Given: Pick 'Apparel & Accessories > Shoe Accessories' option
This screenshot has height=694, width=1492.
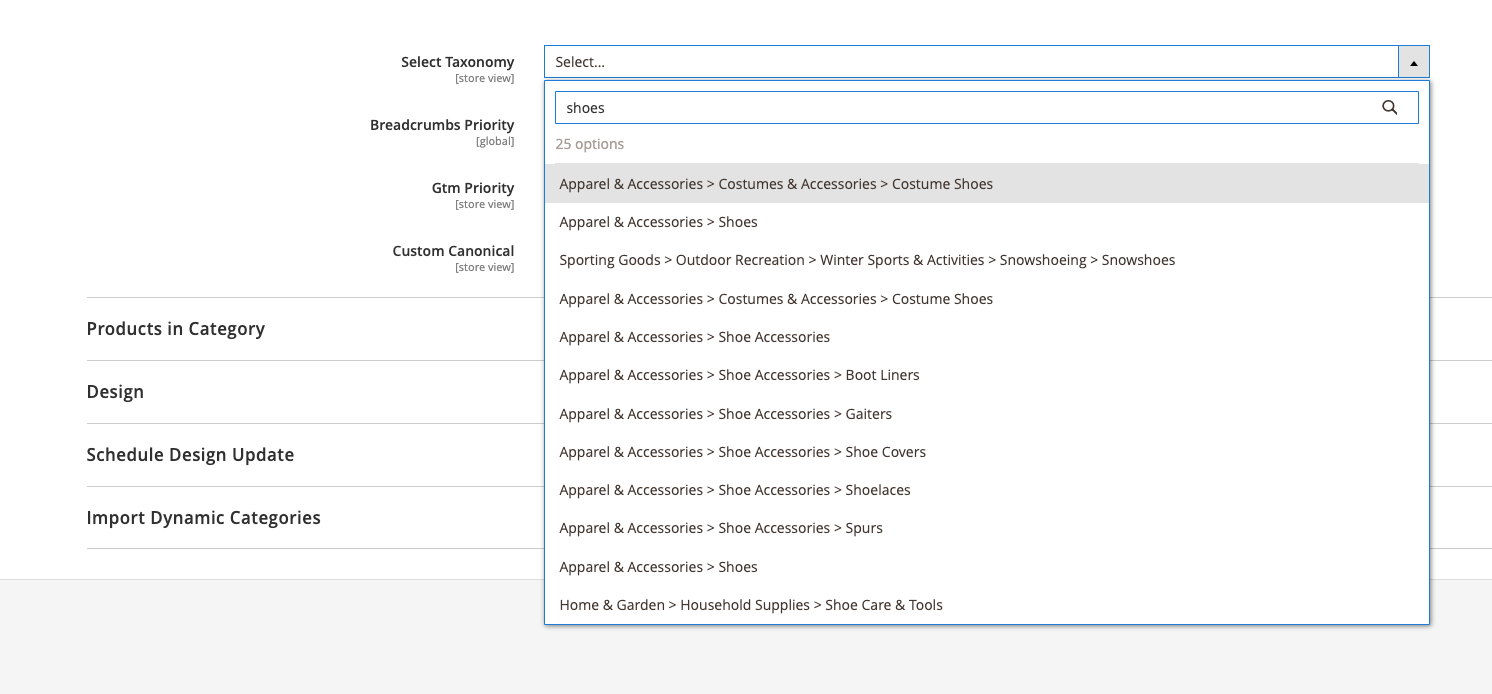Looking at the screenshot, I should click(x=694, y=337).
